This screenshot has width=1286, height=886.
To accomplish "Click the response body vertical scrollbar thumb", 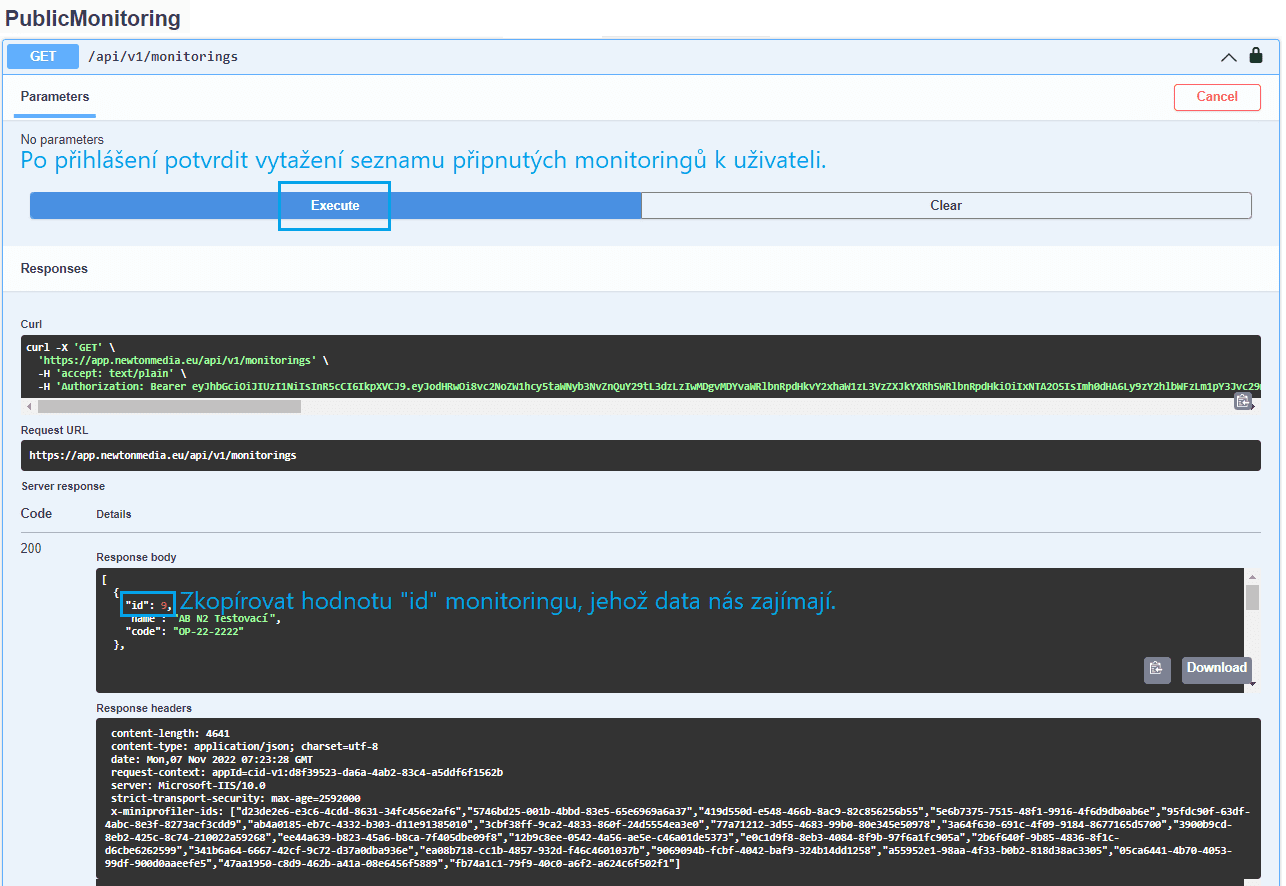I will pyautogui.click(x=1252, y=597).
